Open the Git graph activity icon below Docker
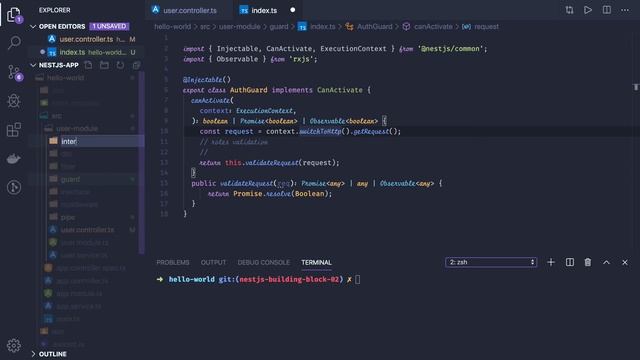 click(14, 187)
